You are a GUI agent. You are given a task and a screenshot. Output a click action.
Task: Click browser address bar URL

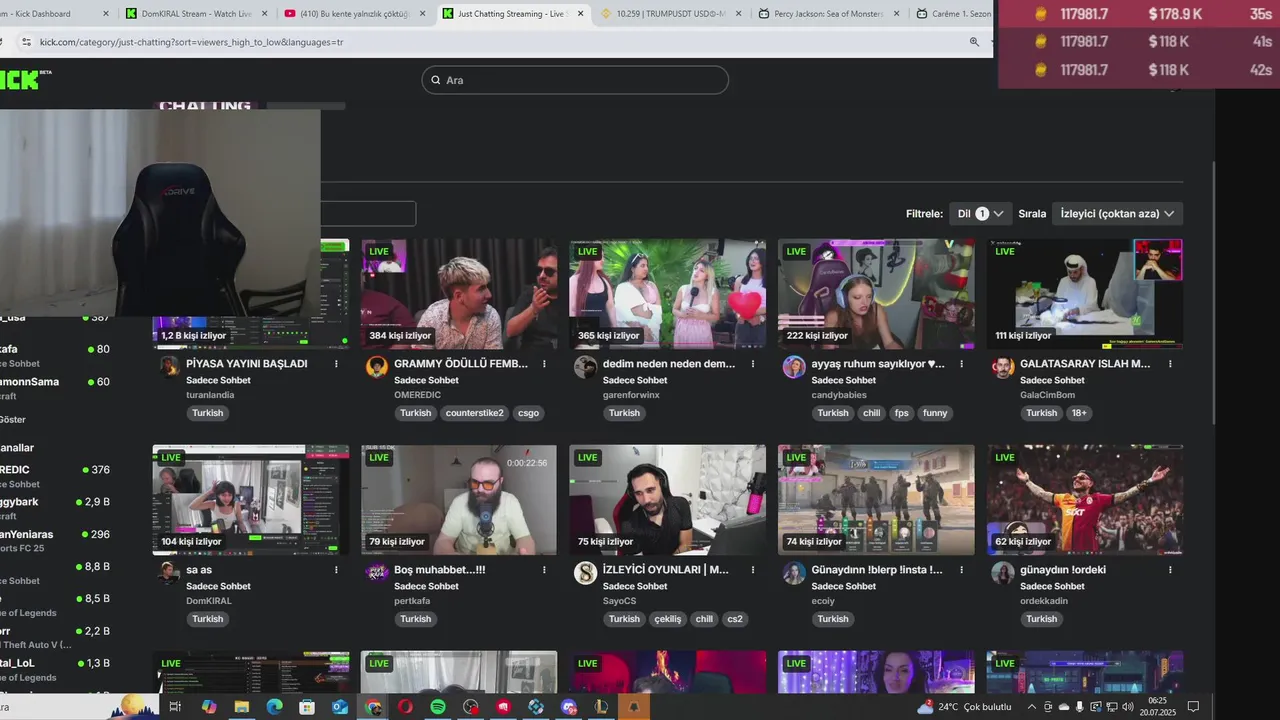tap(191, 42)
